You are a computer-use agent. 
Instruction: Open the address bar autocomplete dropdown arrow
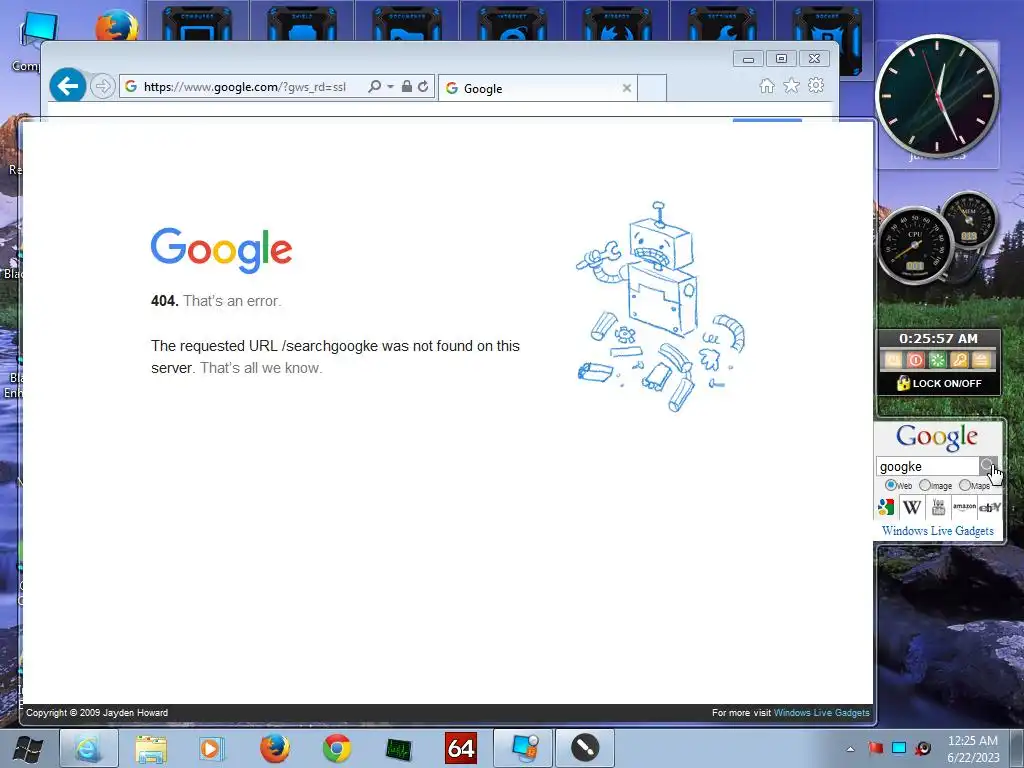tap(391, 86)
